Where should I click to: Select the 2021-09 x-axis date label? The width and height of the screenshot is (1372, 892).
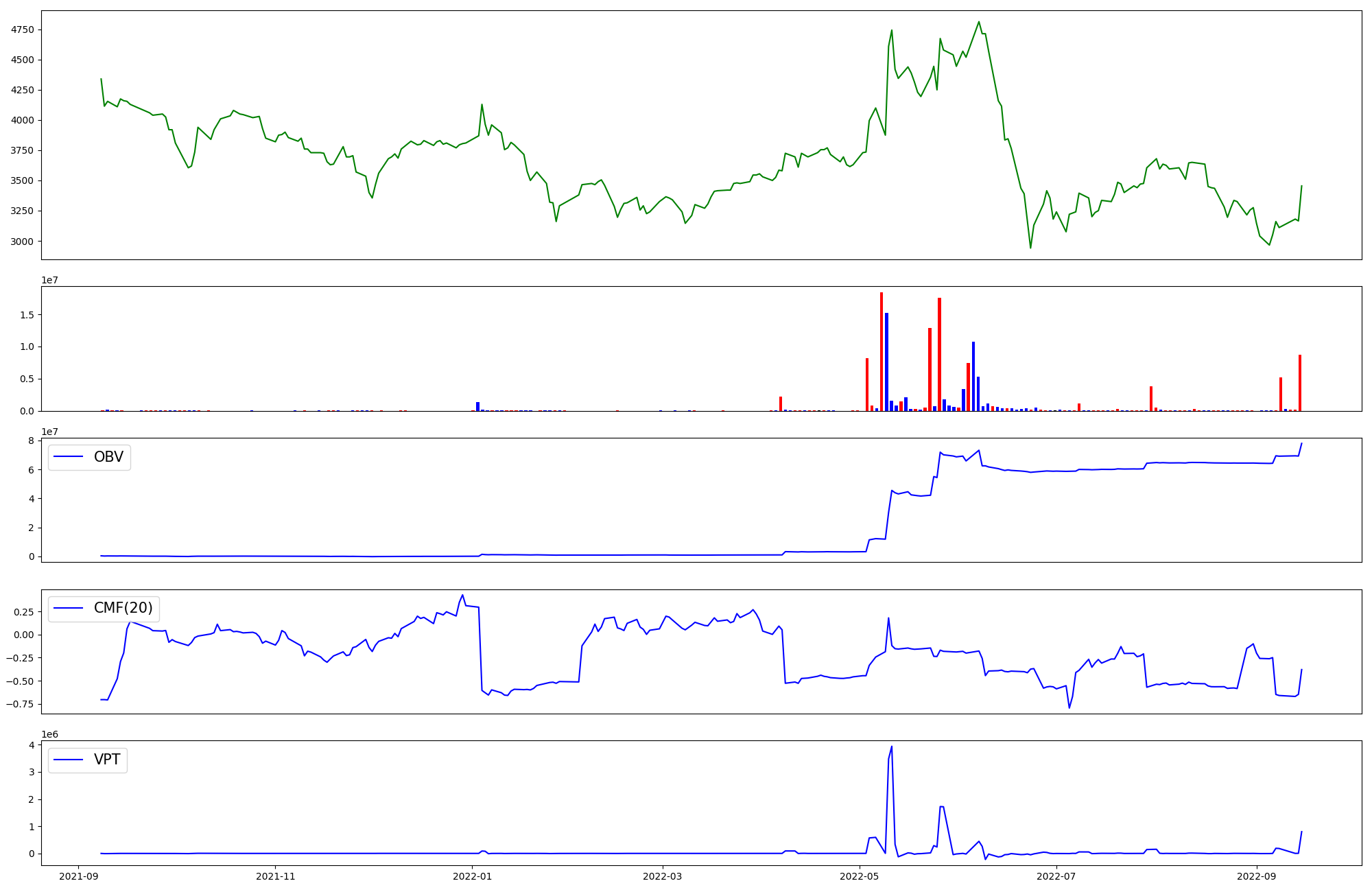pos(78,876)
